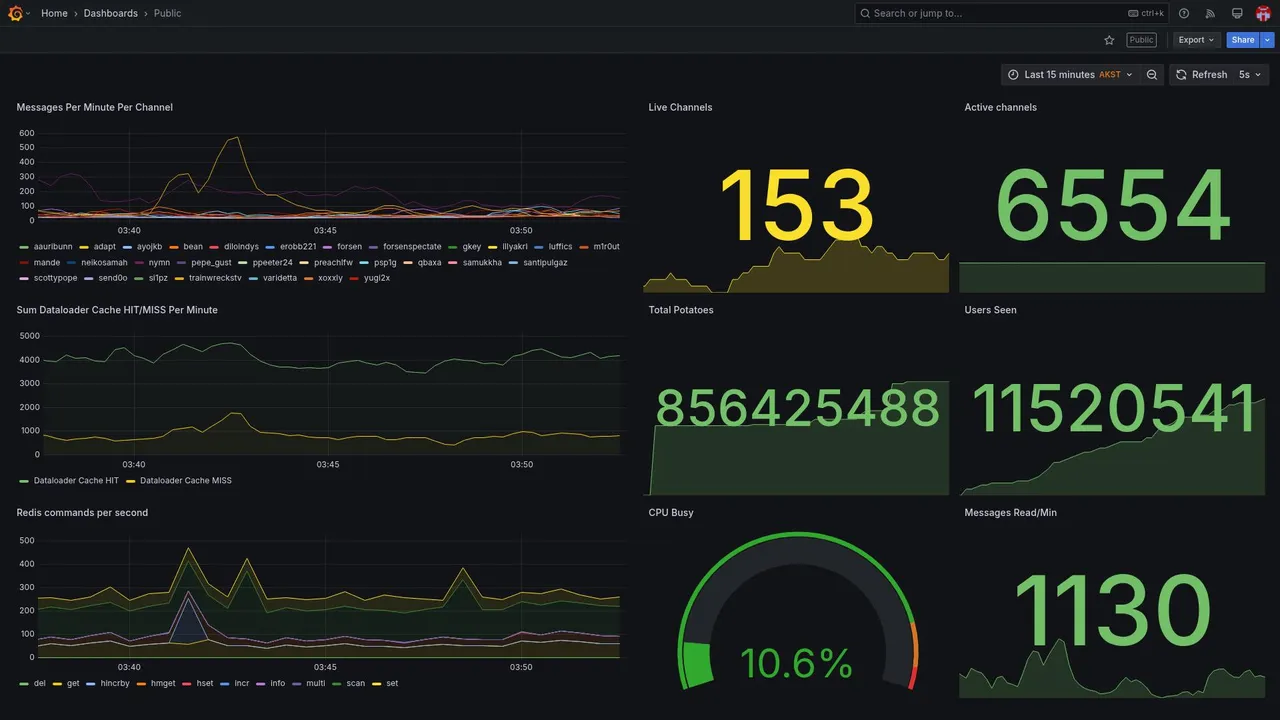The image size is (1280, 720).
Task: Click the monitor icon in top bar
Action: 1237,13
